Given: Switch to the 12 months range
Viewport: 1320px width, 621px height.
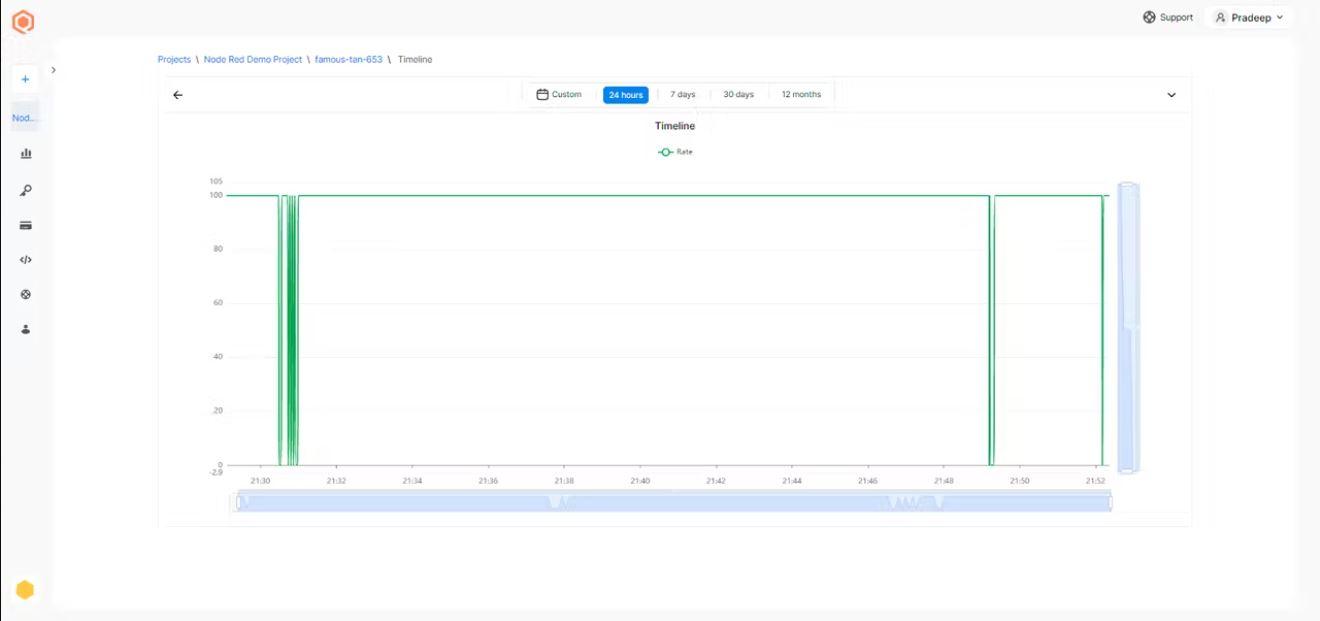Looking at the screenshot, I should coord(801,95).
